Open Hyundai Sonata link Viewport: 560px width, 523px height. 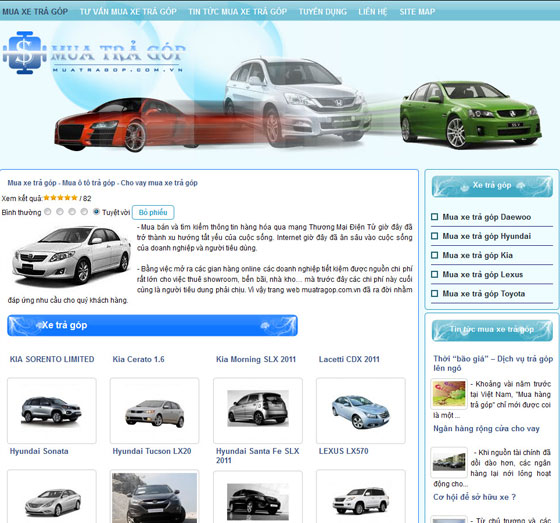coord(39,451)
